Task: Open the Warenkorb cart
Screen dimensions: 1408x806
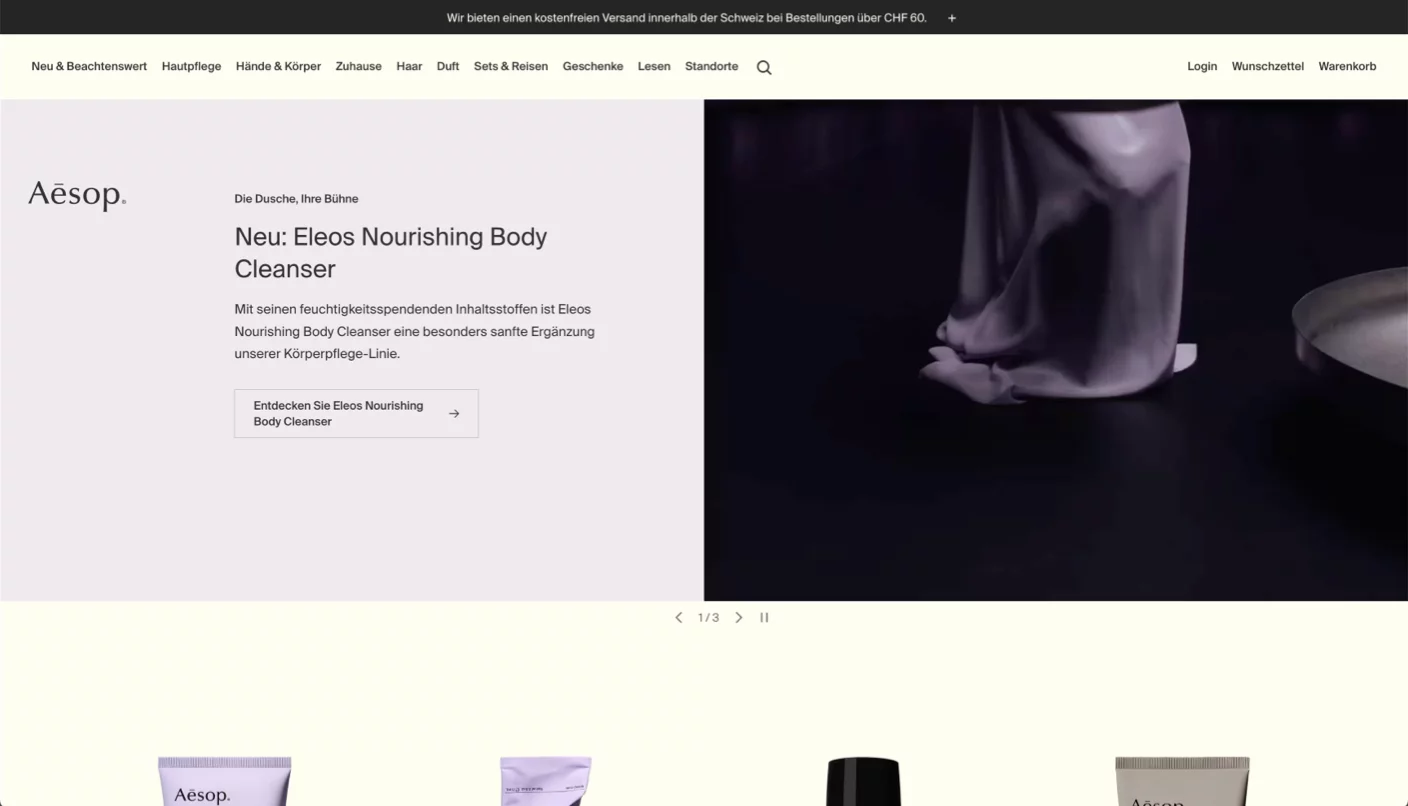Action: (1347, 67)
